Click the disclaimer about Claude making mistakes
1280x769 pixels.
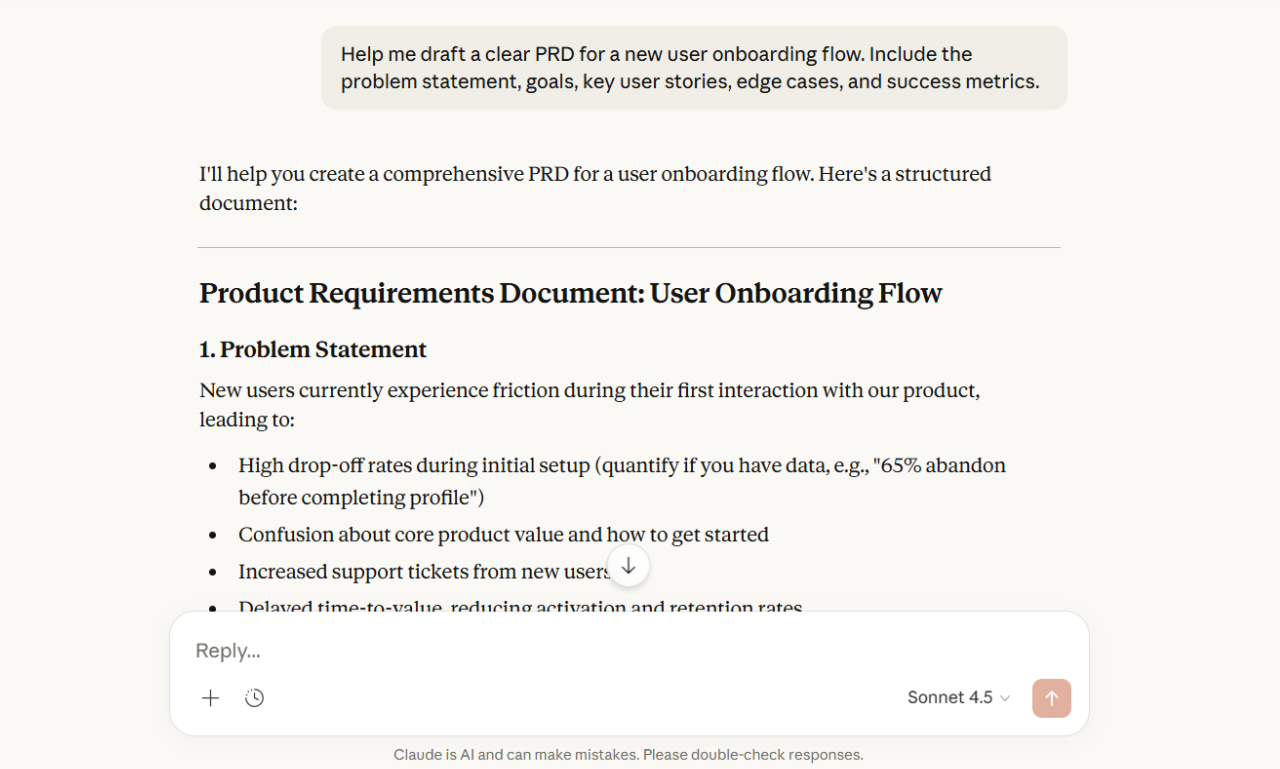pyautogui.click(x=628, y=754)
